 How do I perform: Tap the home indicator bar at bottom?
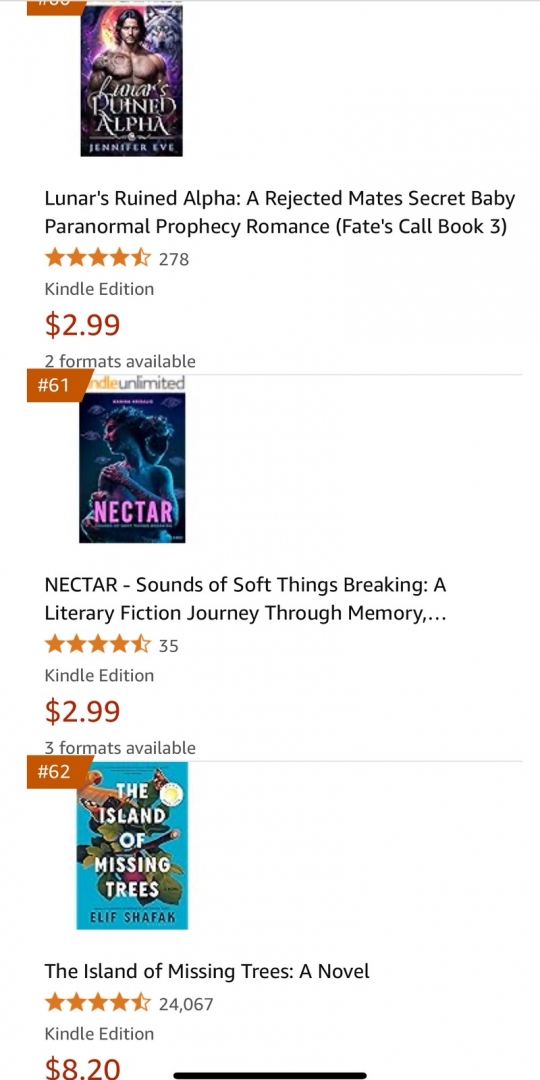(270, 1075)
